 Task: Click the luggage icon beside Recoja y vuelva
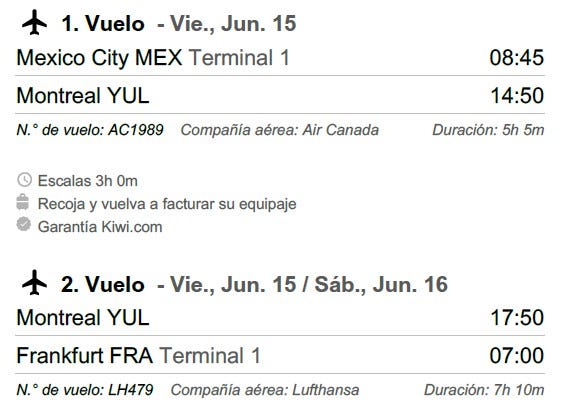coord(23,202)
